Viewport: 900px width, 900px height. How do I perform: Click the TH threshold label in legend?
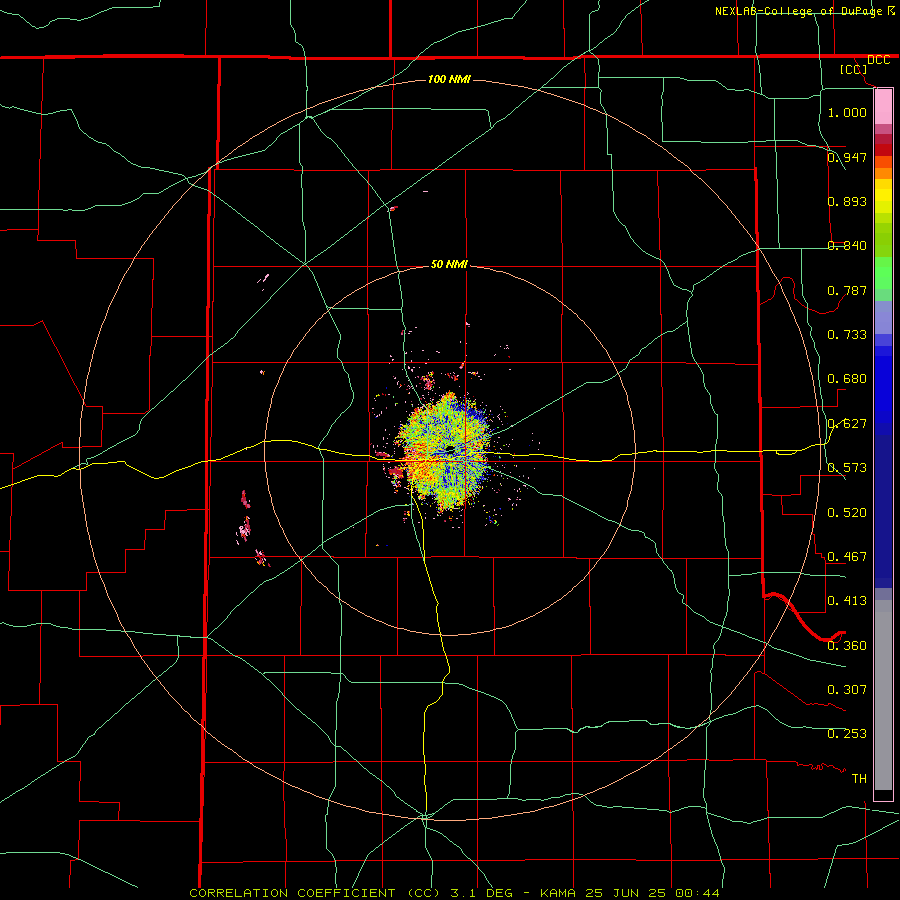(859, 778)
